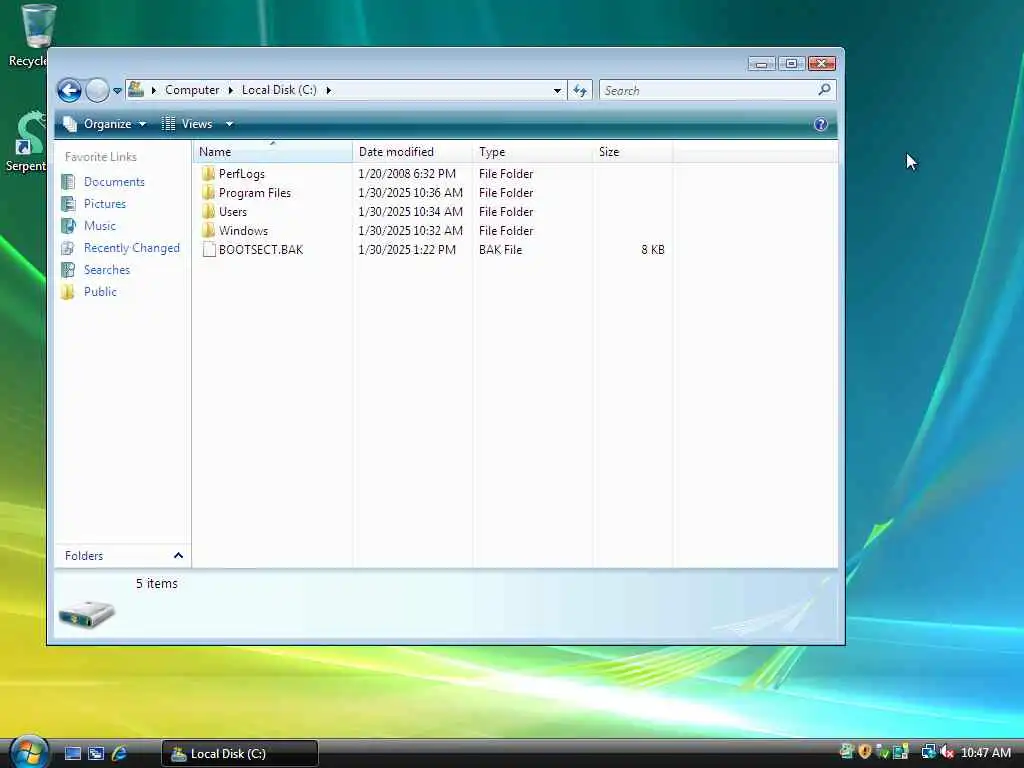
Task: Open Public favorite link
Action: pyautogui.click(x=100, y=292)
